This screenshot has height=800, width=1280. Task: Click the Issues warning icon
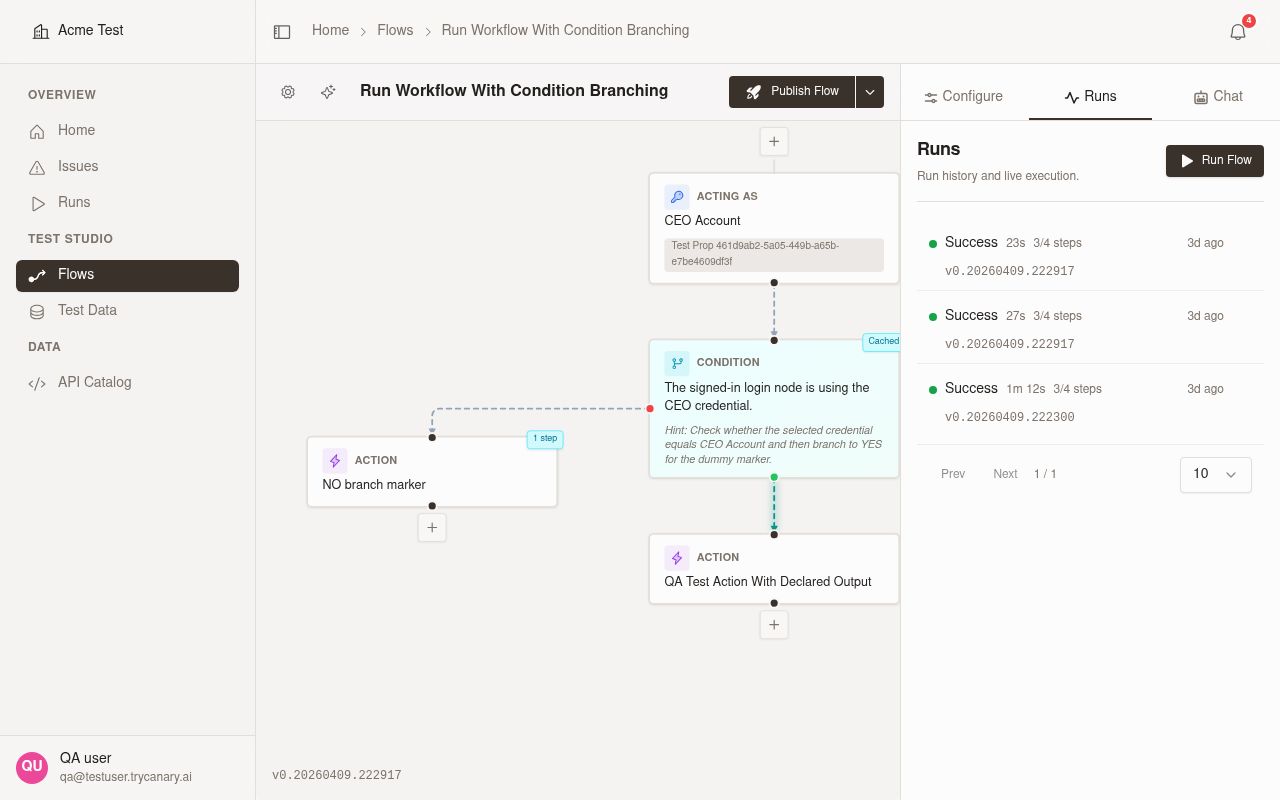tap(37, 167)
